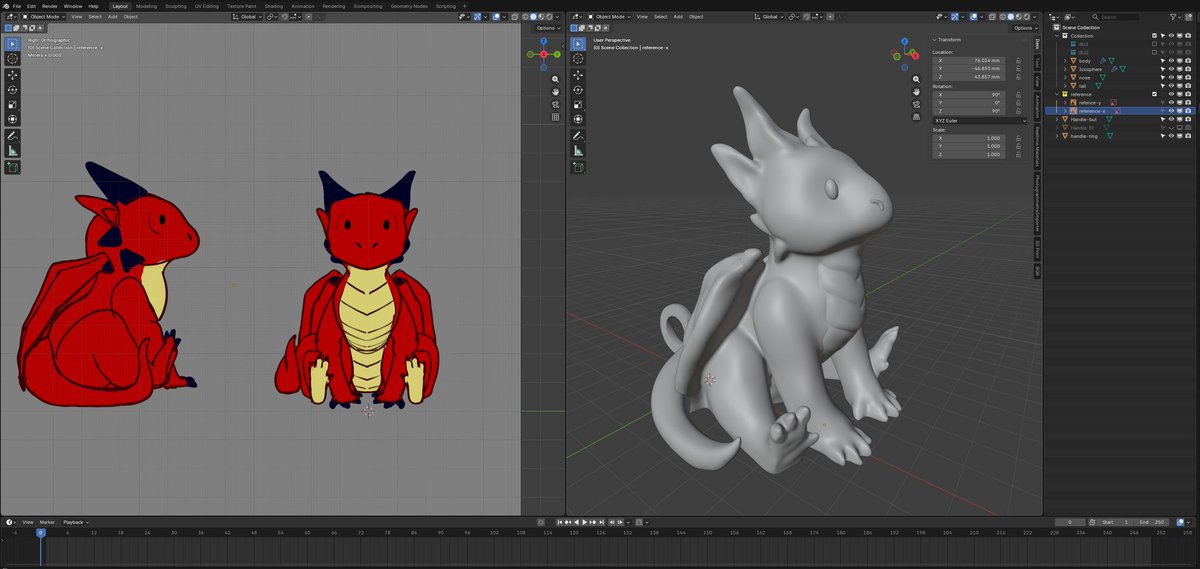
Task: Hide the handle-ring object via eye icon
Action: click(1172, 135)
